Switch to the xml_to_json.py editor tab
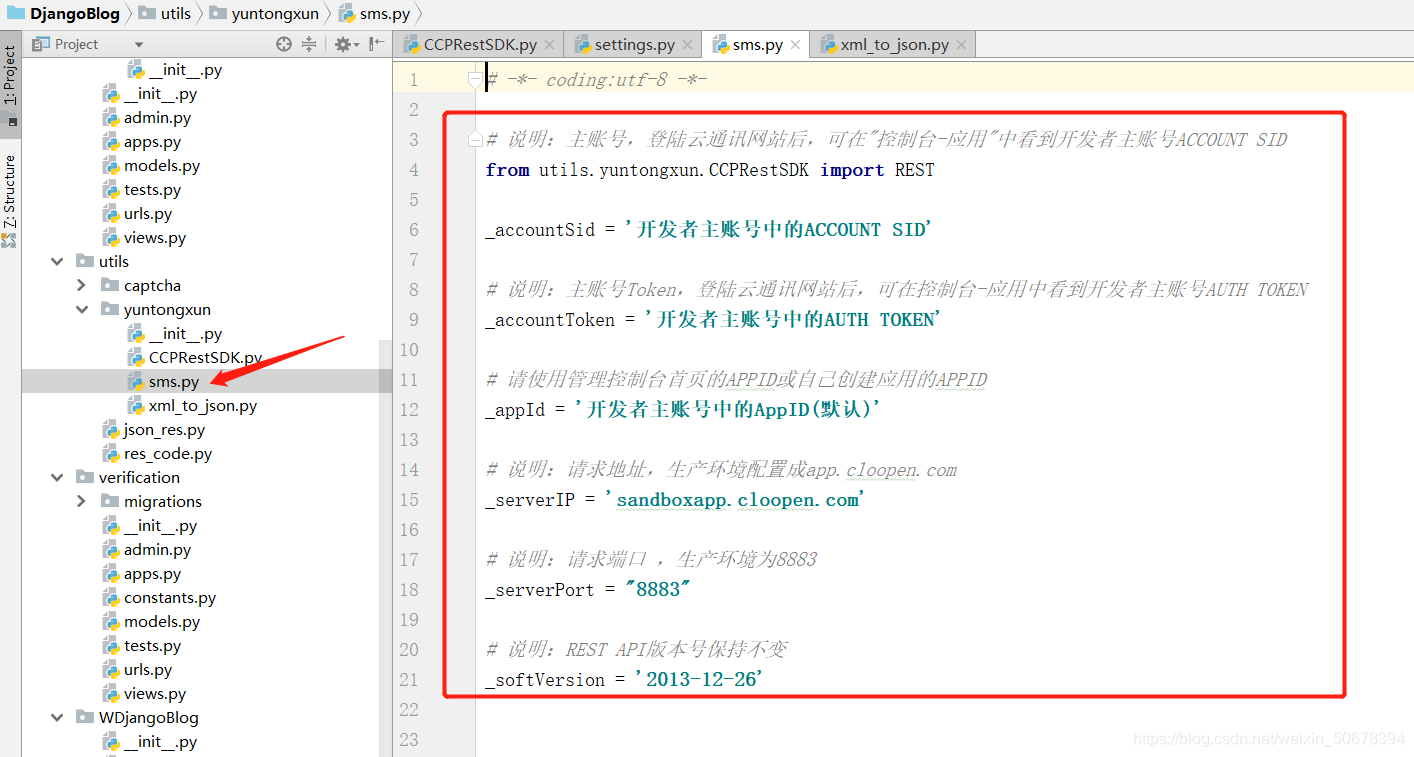This screenshot has height=757, width=1414. [894, 44]
